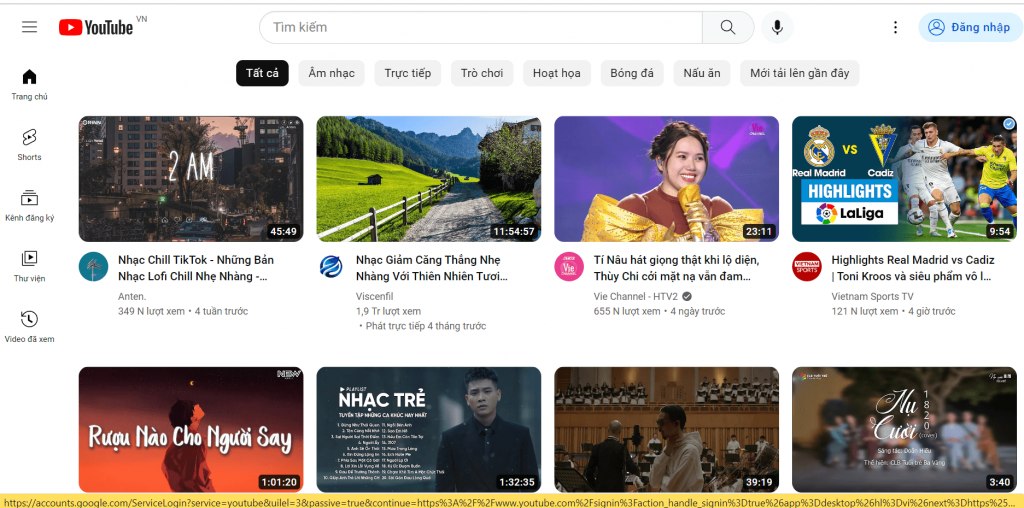Play Real Madrid vs Cadiz highlights thumbnail
This screenshot has height=508, width=1024.
click(x=904, y=179)
